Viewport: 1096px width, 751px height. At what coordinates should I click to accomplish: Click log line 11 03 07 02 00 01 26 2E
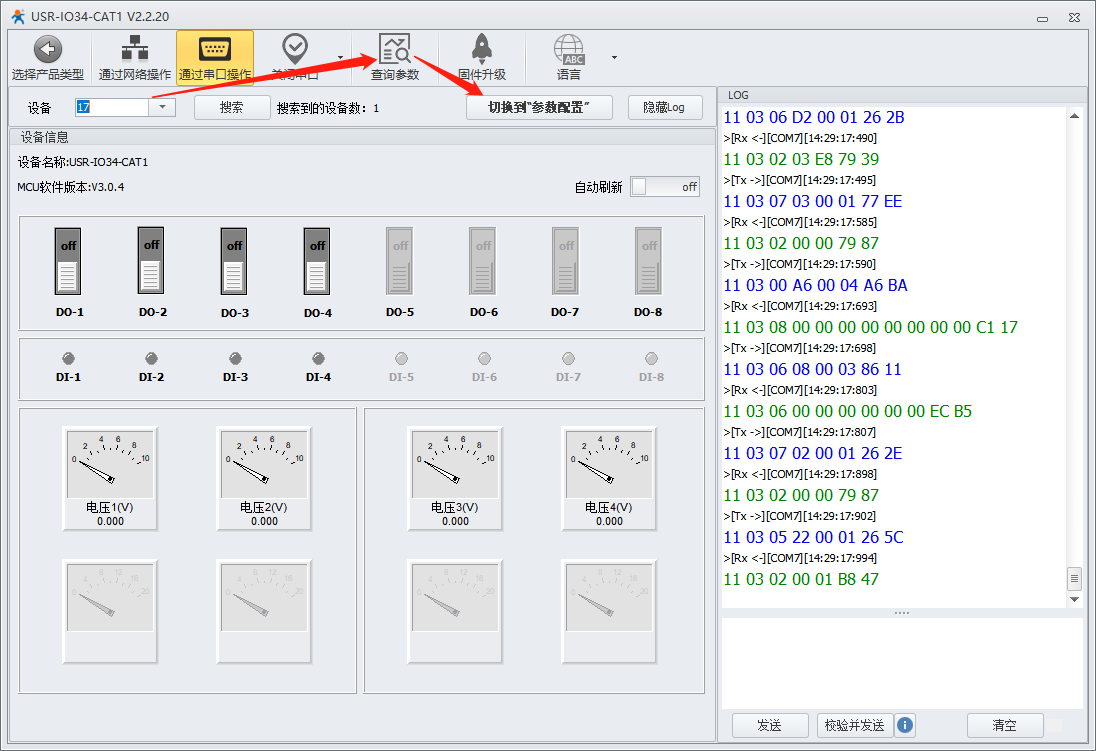(x=813, y=453)
